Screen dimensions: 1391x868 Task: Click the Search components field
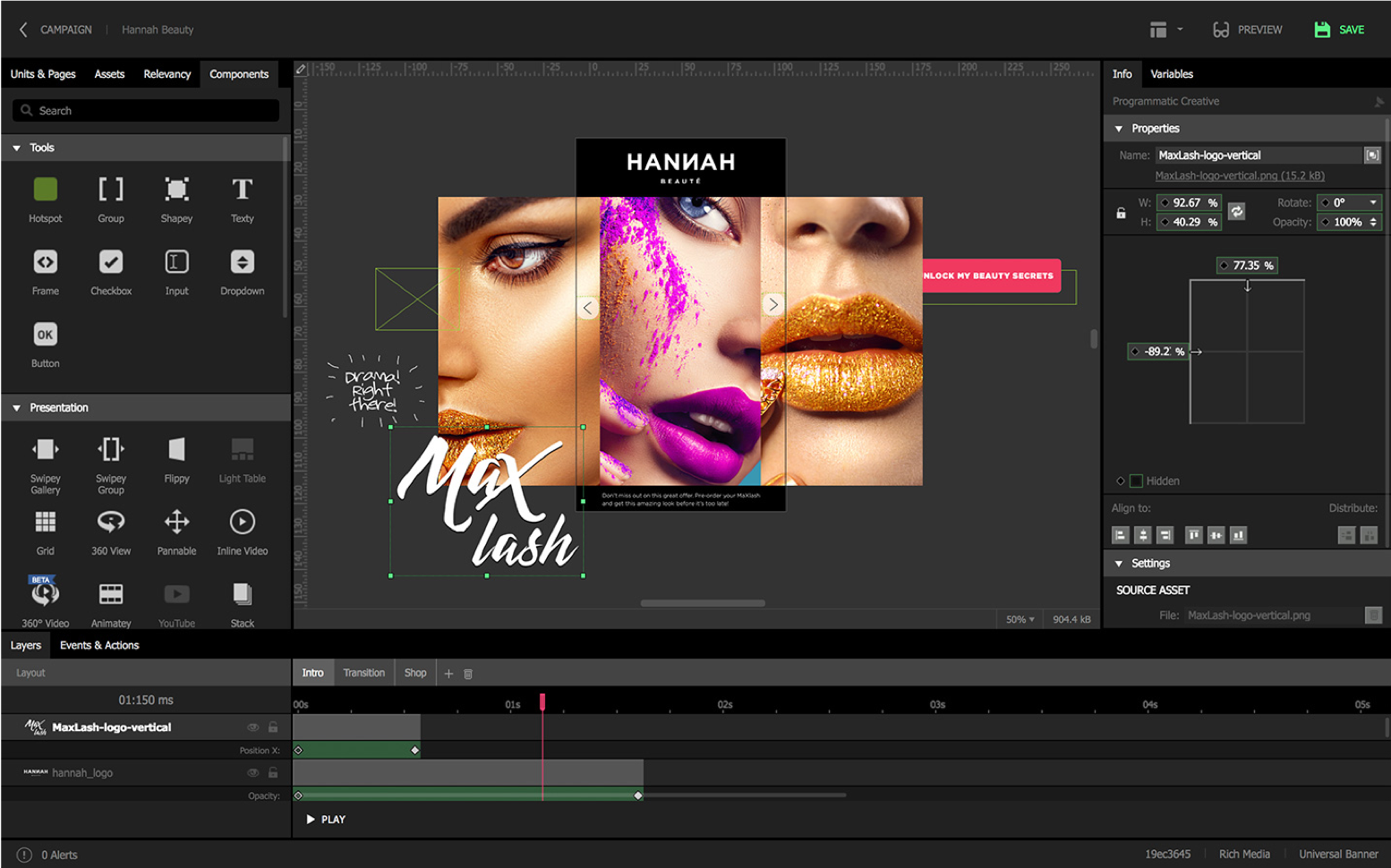(146, 111)
